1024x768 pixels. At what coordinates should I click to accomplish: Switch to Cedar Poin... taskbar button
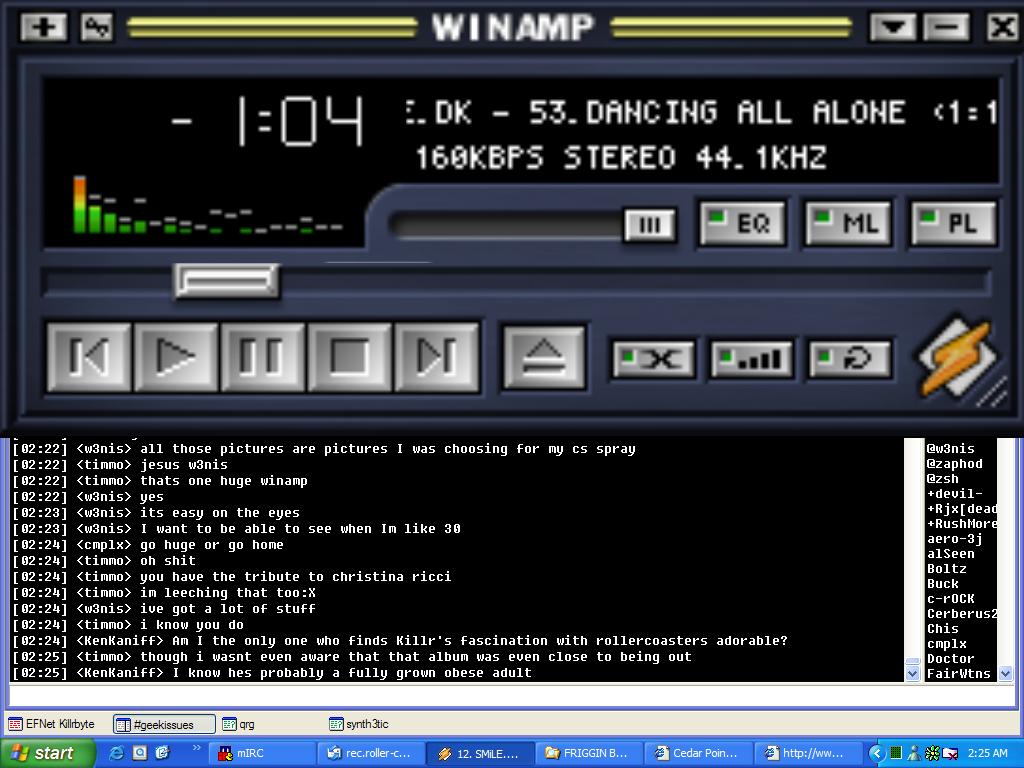tap(697, 754)
